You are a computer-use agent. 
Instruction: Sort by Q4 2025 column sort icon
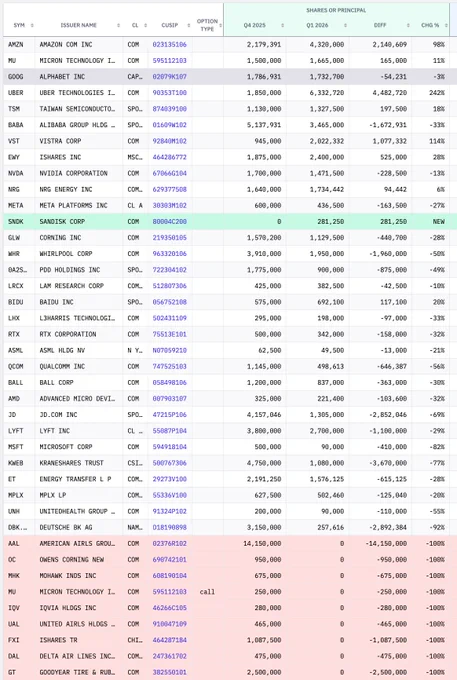[282, 25]
